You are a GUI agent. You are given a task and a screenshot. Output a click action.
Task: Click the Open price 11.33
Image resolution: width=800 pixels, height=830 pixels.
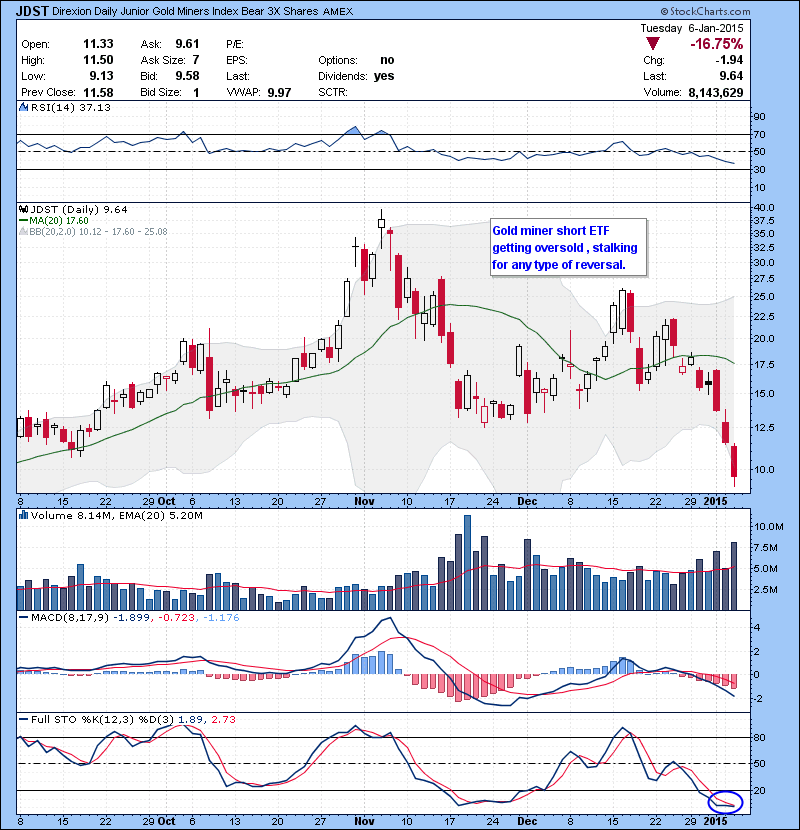click(x=98, y=44)
